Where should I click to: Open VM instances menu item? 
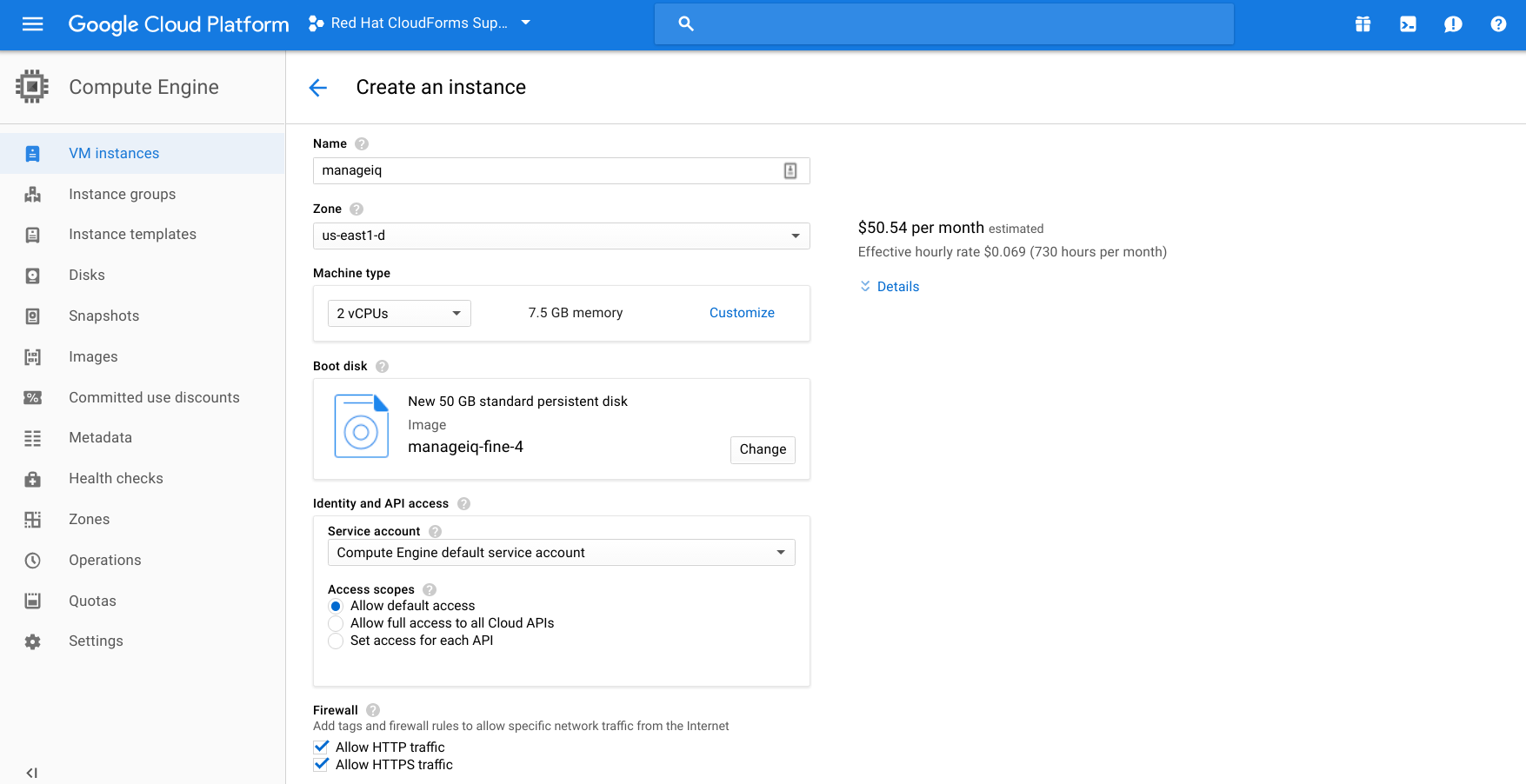pos(143,154)
